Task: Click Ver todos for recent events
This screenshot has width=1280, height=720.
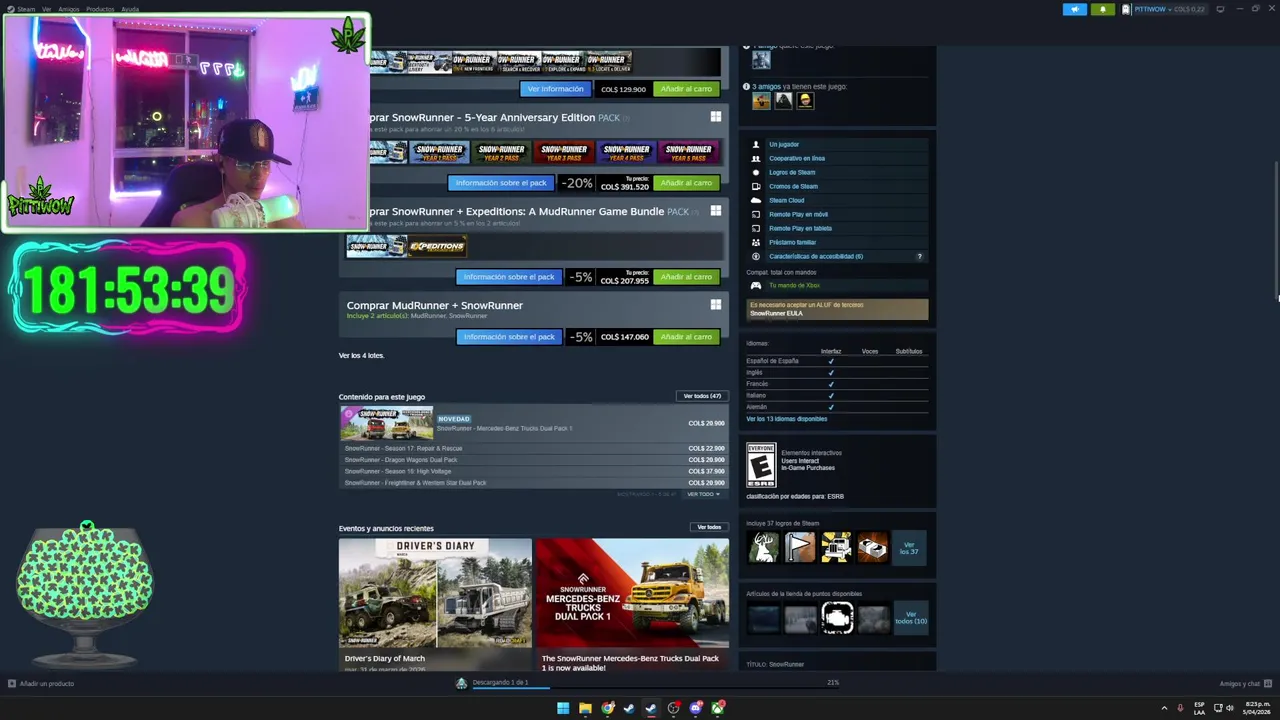Action: pos(709,527)
